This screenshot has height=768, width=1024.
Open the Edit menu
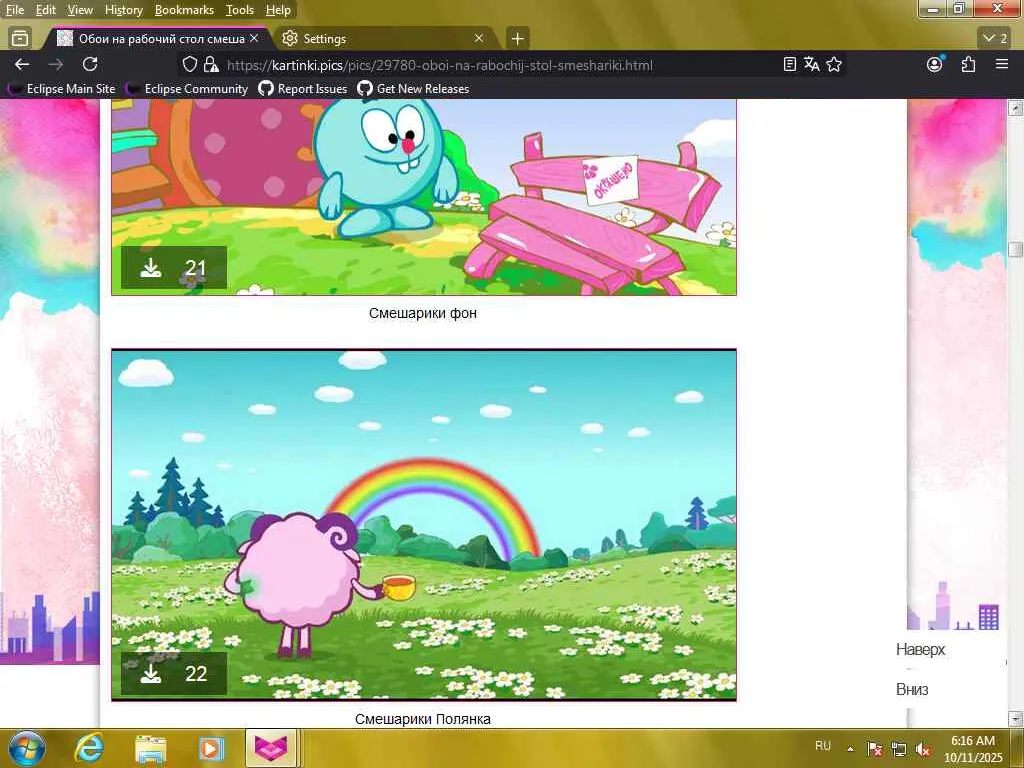(x=46, y=10)
